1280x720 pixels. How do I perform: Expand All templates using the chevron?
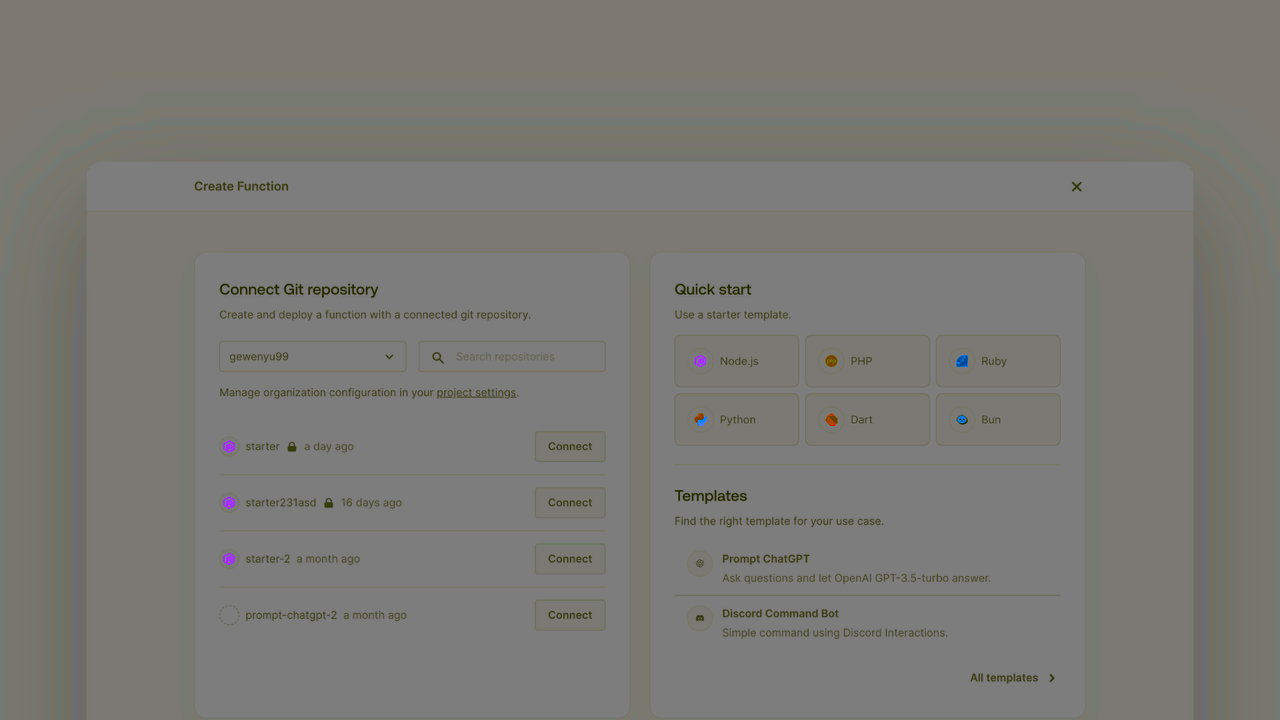[x=1051, y=677]
